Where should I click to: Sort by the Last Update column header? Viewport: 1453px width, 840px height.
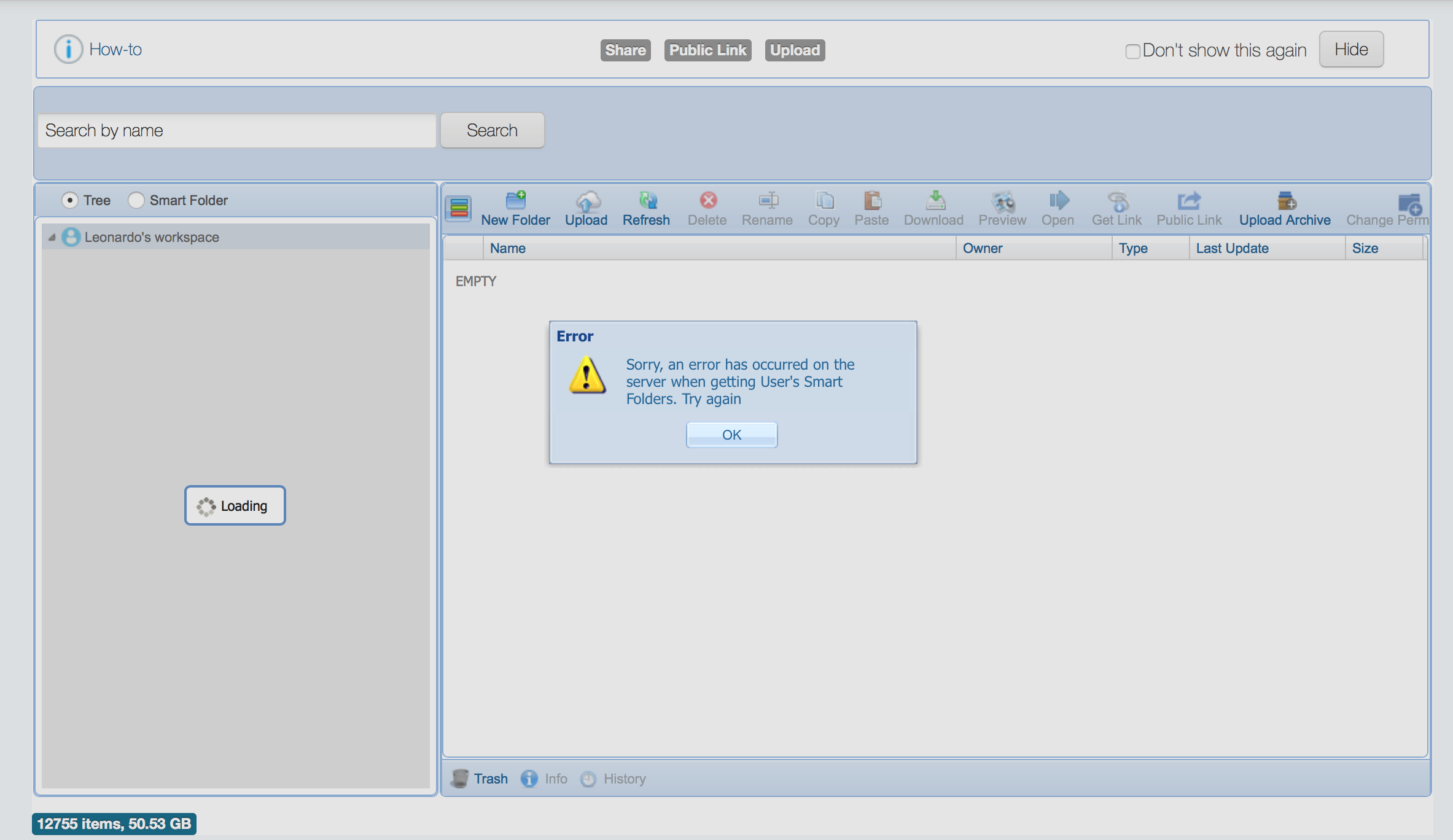(x=1232, y=248)
